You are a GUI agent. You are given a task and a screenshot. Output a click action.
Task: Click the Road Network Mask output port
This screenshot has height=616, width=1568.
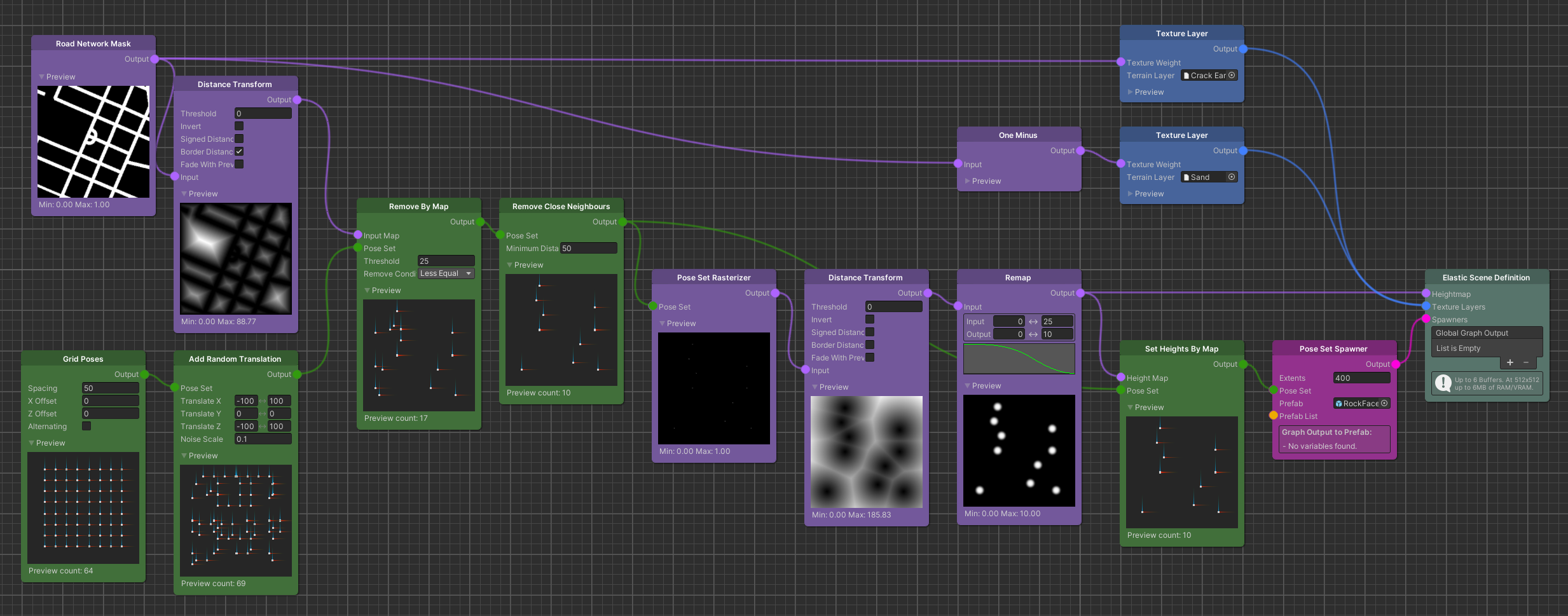coord(155,59)
